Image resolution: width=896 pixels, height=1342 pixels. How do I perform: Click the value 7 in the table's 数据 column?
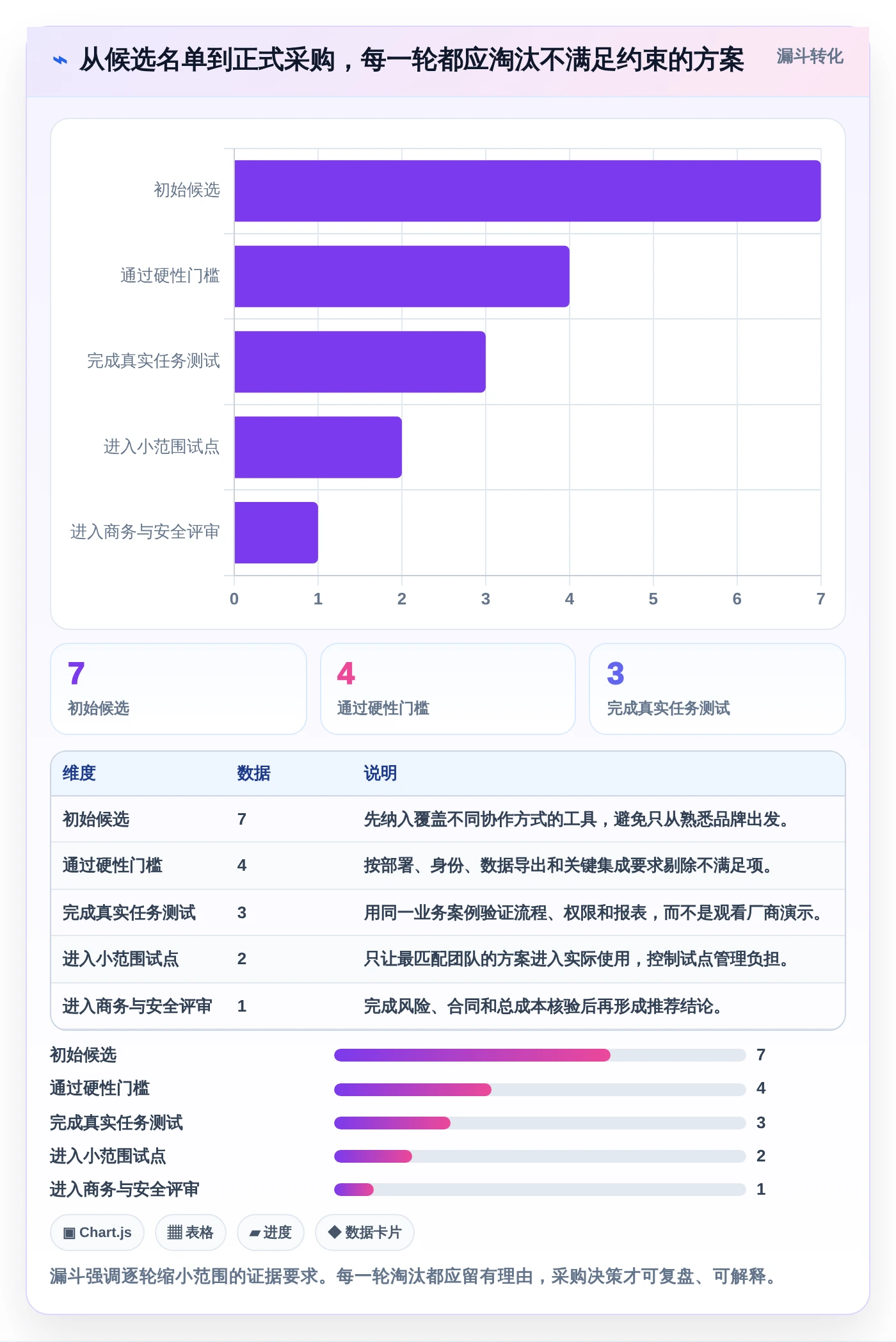242,820
